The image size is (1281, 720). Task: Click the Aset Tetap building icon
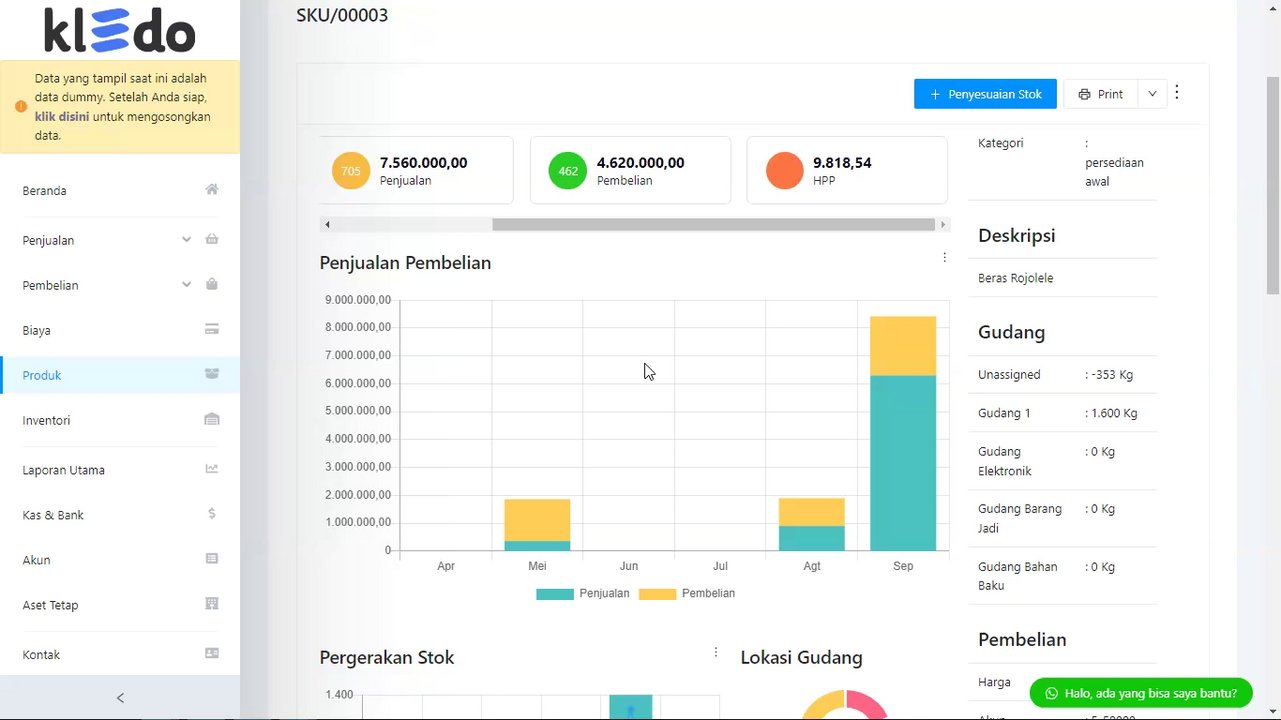coord(212,604)
